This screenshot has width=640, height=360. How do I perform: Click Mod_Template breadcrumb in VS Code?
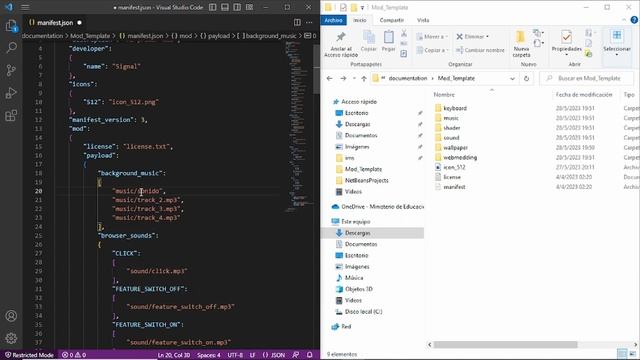point(90,36)
